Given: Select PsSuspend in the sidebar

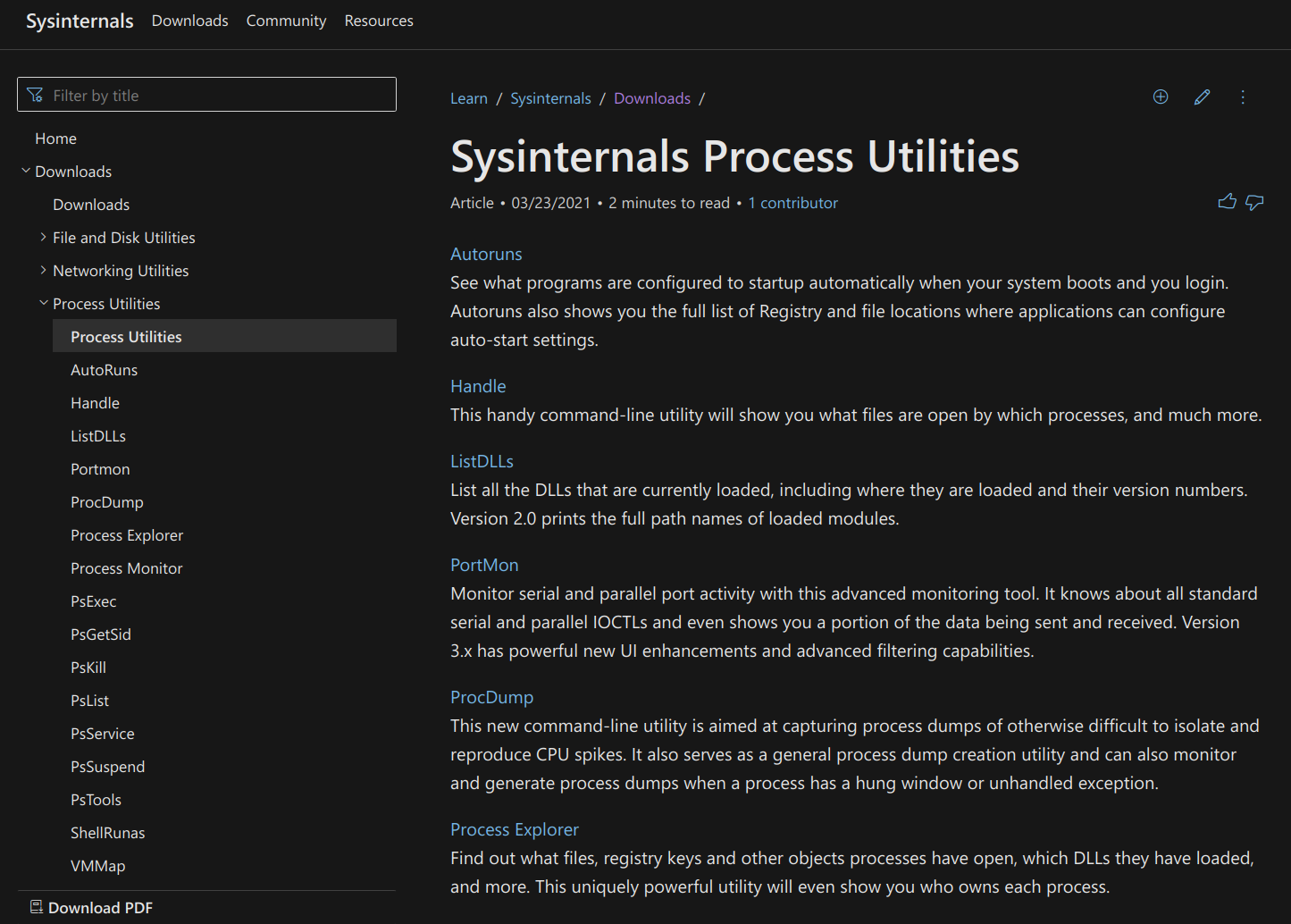Looking at the screenshot, I should 108,767.
